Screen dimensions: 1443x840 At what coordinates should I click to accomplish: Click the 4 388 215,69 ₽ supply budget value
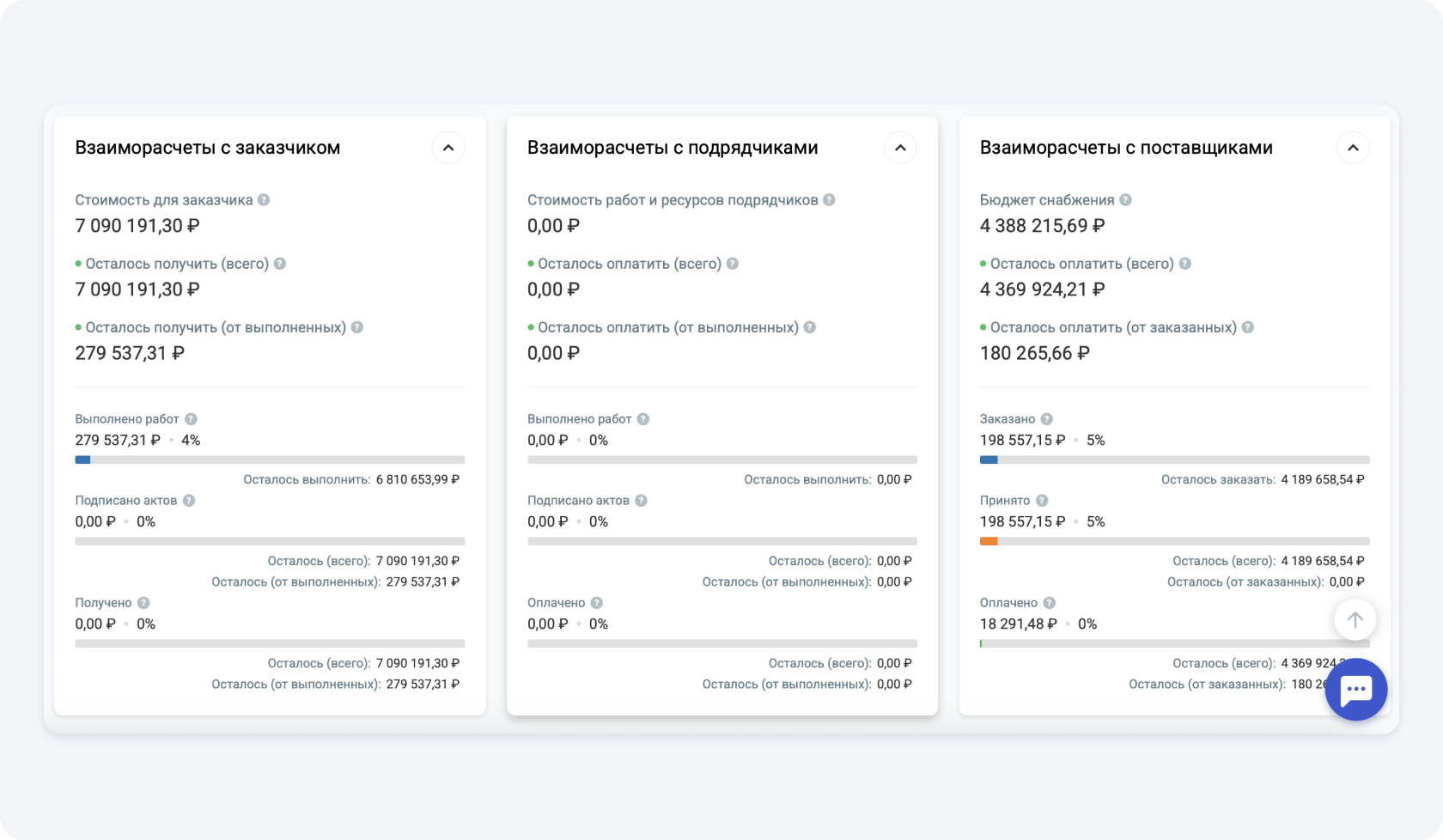coord(1042,226)
